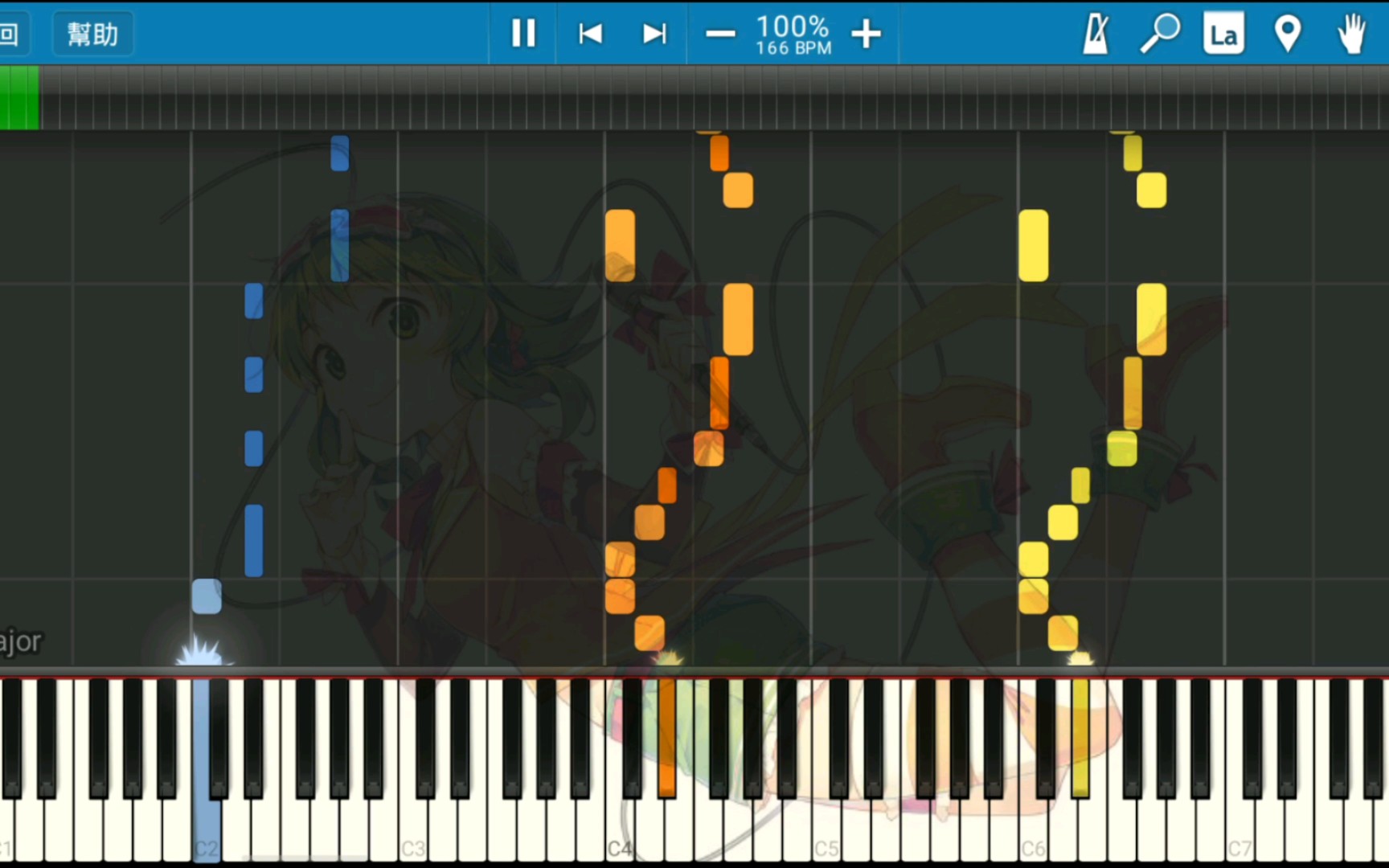Tap the highlighted yellow black key
The image size is (1389, 868).
(x=1080, y=738)
